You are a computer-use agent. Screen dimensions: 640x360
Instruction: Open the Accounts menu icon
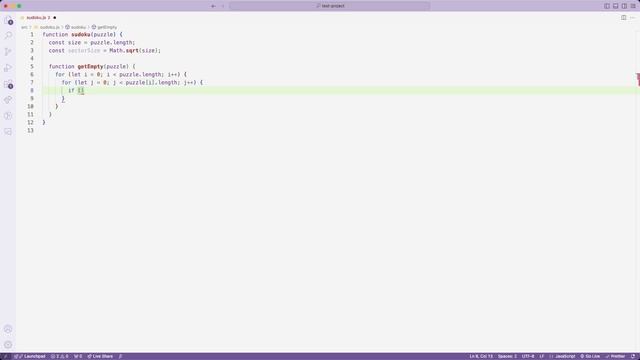8,329
